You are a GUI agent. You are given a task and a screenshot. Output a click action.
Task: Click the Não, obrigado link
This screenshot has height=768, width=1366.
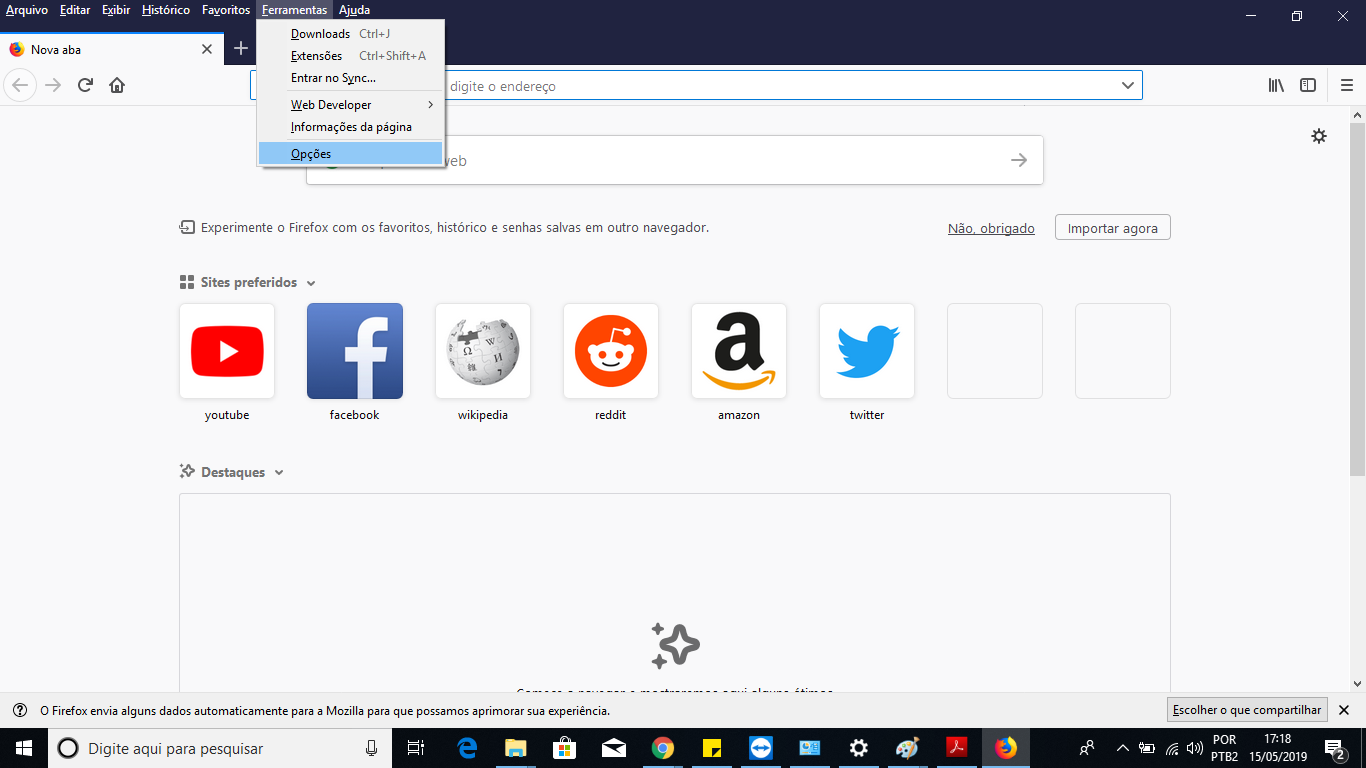tap(991, 228)
